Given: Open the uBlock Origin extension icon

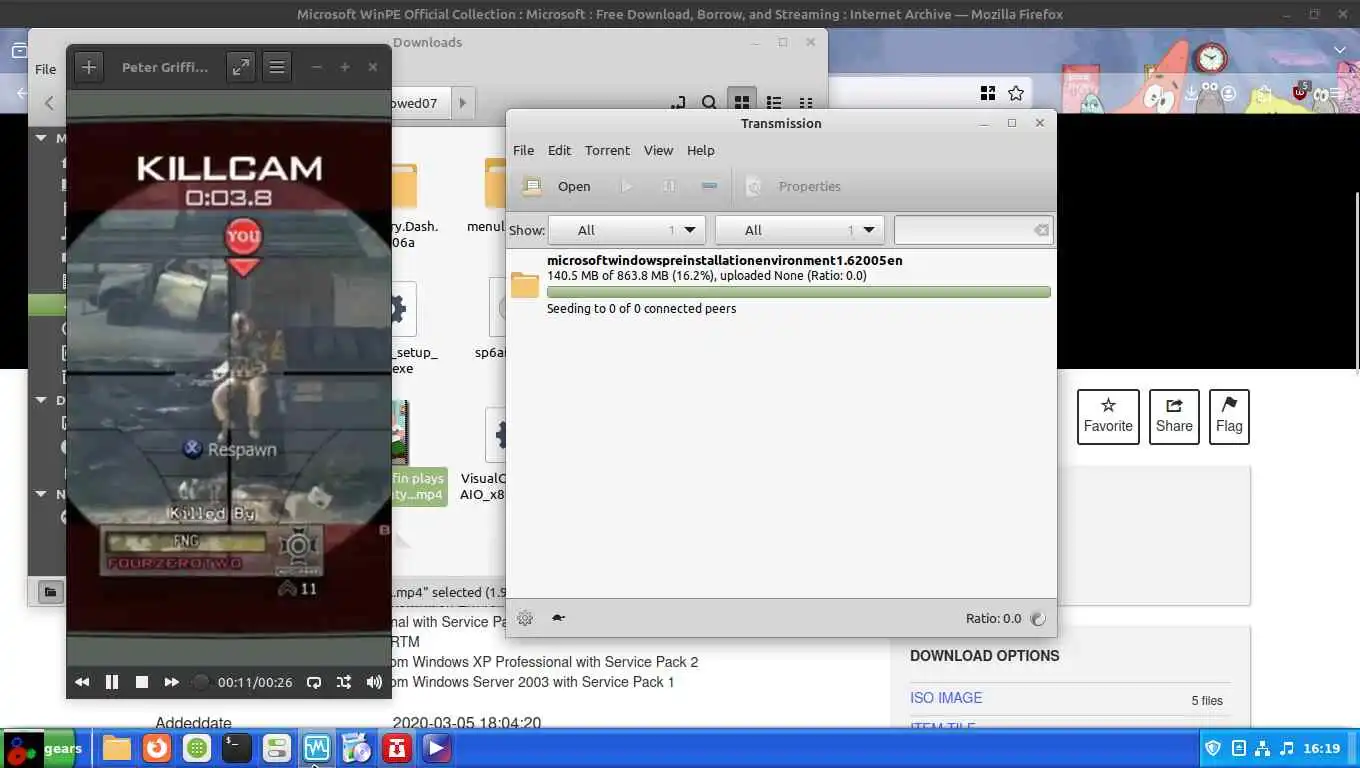Looking at the screenshot, I should (1300, 92).
